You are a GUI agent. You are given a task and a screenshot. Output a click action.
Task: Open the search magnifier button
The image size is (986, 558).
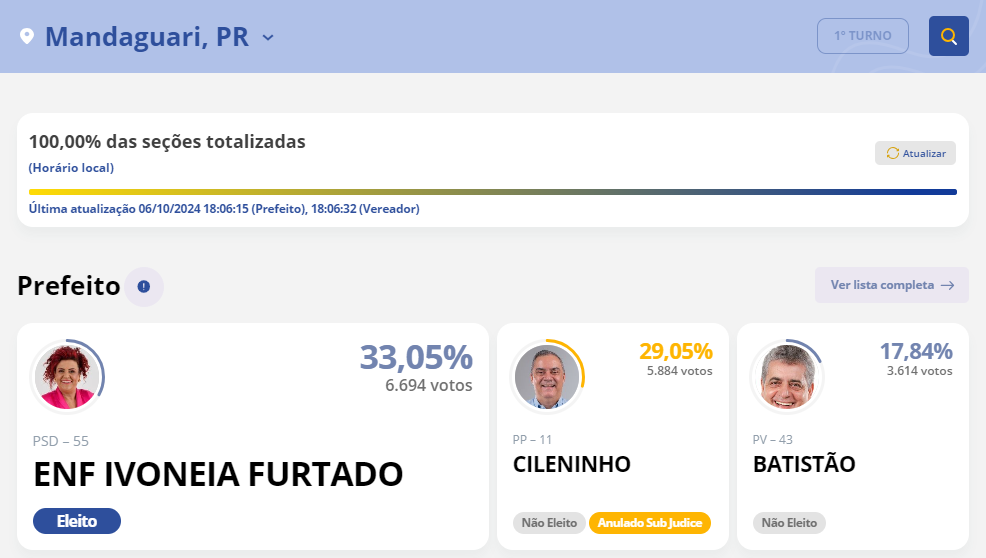pyautogui.click(x=948, y=36)
